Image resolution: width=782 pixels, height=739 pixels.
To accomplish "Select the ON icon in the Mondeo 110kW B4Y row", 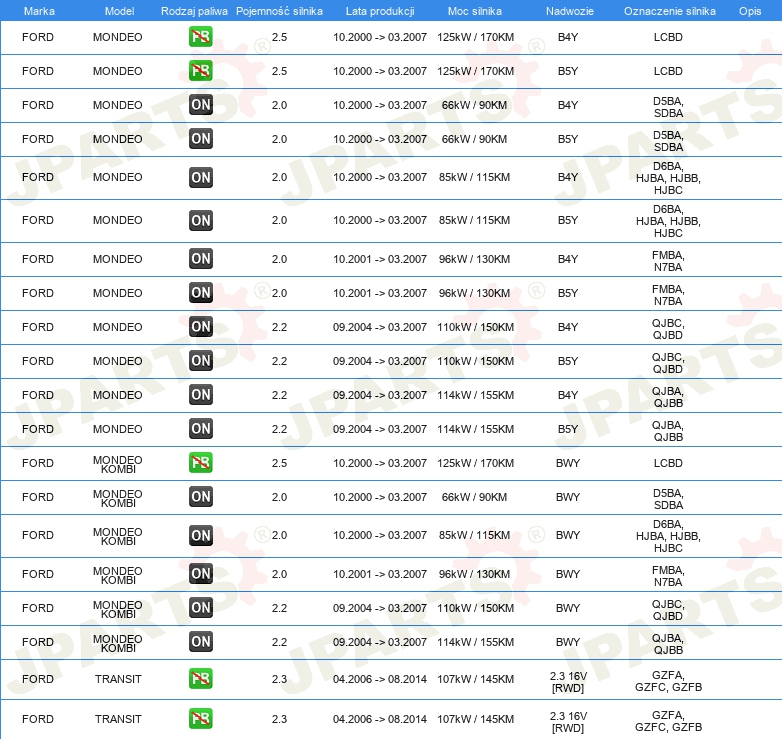I will click(x=201, y=327).
